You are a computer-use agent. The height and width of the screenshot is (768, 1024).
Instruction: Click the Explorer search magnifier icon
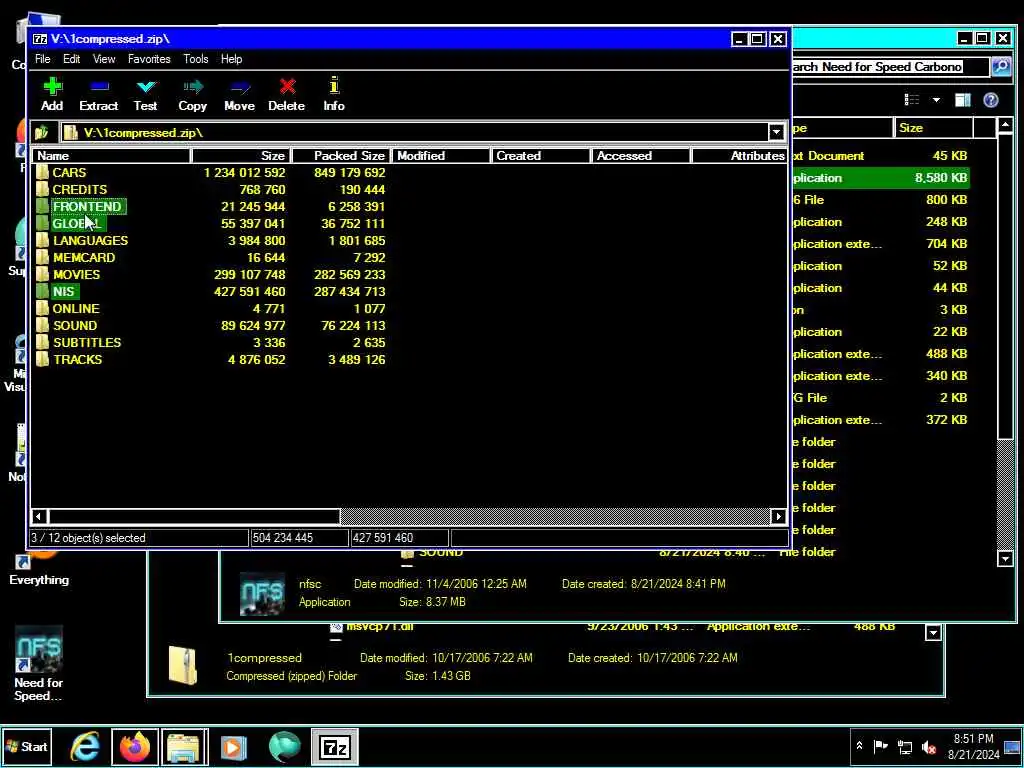[1000, 66]
